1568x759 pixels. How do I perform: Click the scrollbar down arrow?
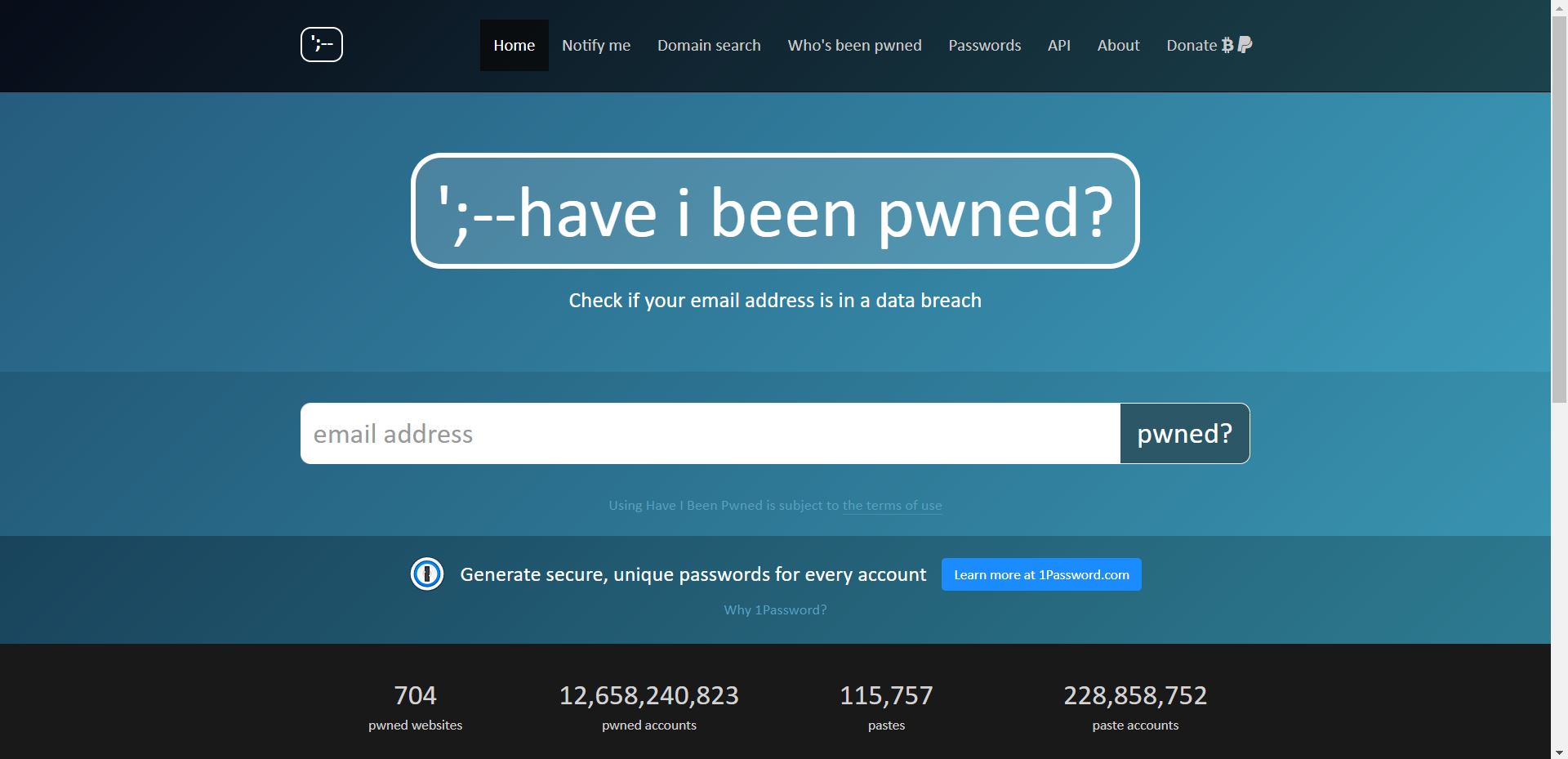click(x=1559, y=752)
